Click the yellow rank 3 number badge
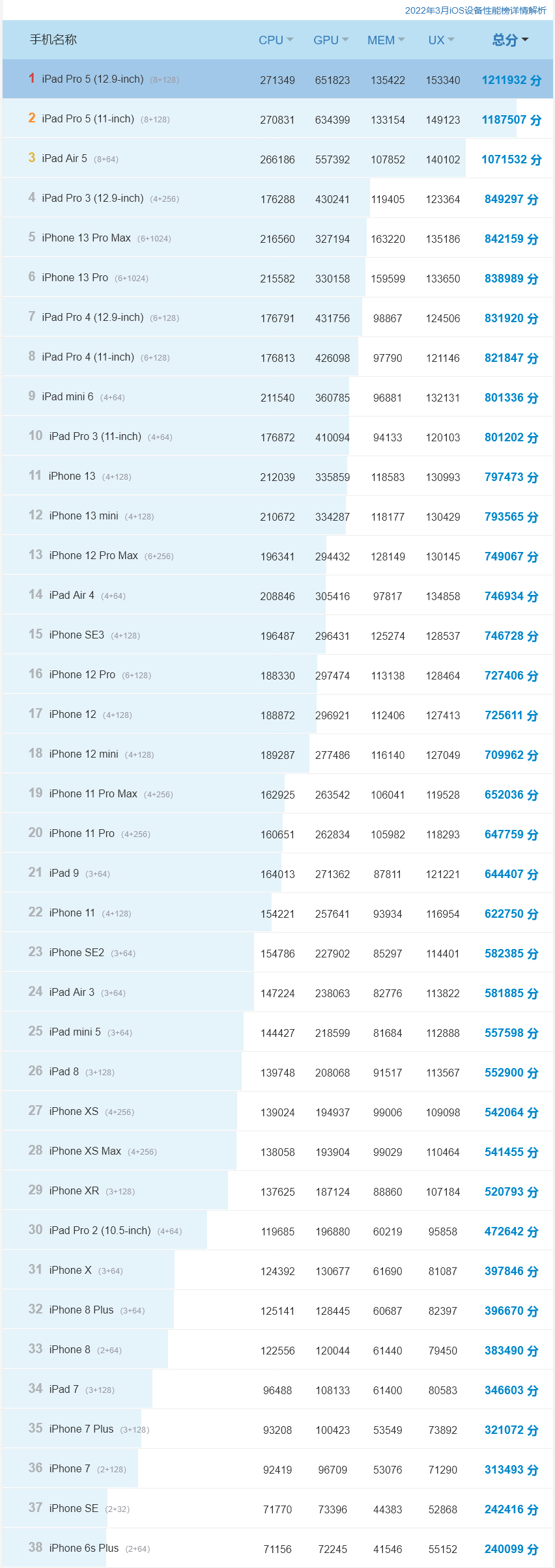The height and width of the screenshot is (1568, 555). [x=32, y=158]
